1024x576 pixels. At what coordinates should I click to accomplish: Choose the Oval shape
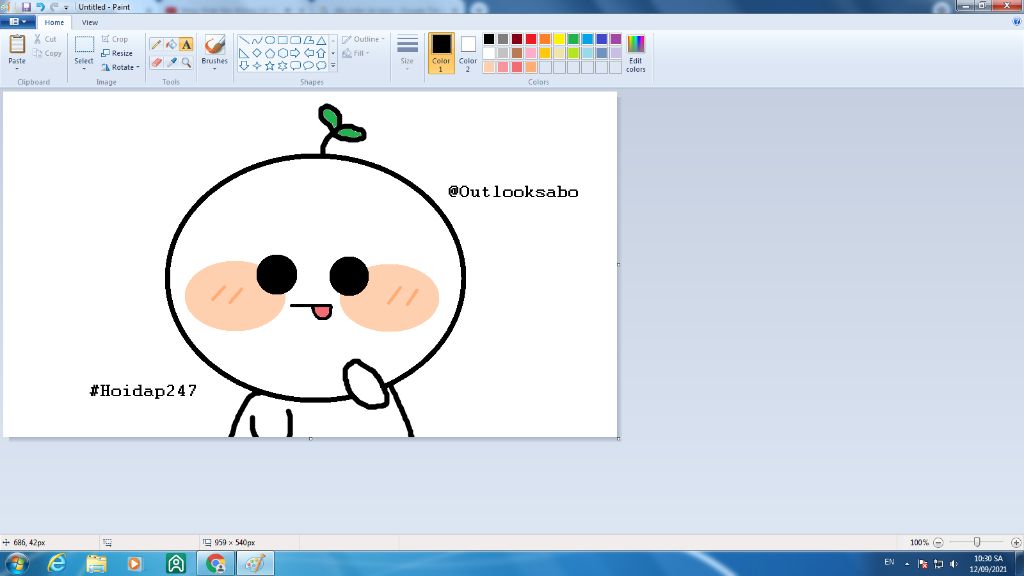tap(269, 40)
